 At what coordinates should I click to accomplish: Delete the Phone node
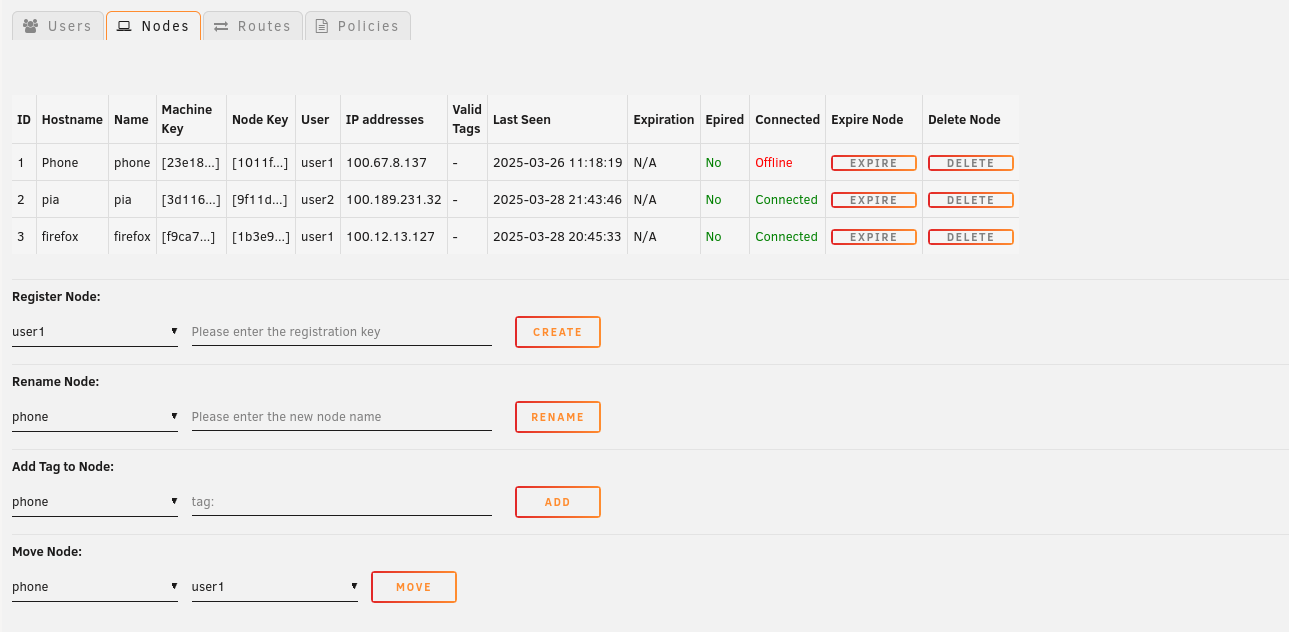pos(970,163)
